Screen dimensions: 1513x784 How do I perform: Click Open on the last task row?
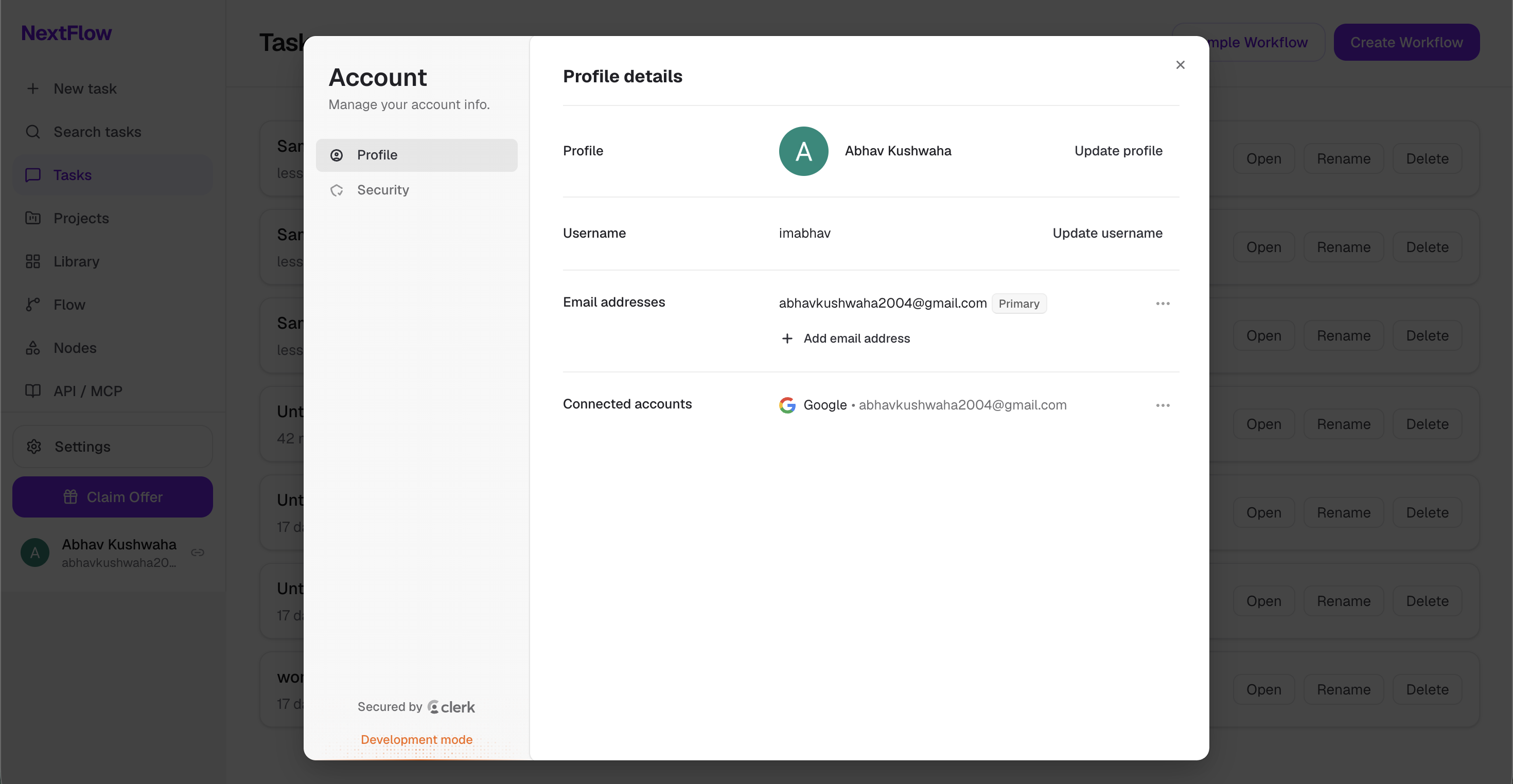(x=1263, y=689)
